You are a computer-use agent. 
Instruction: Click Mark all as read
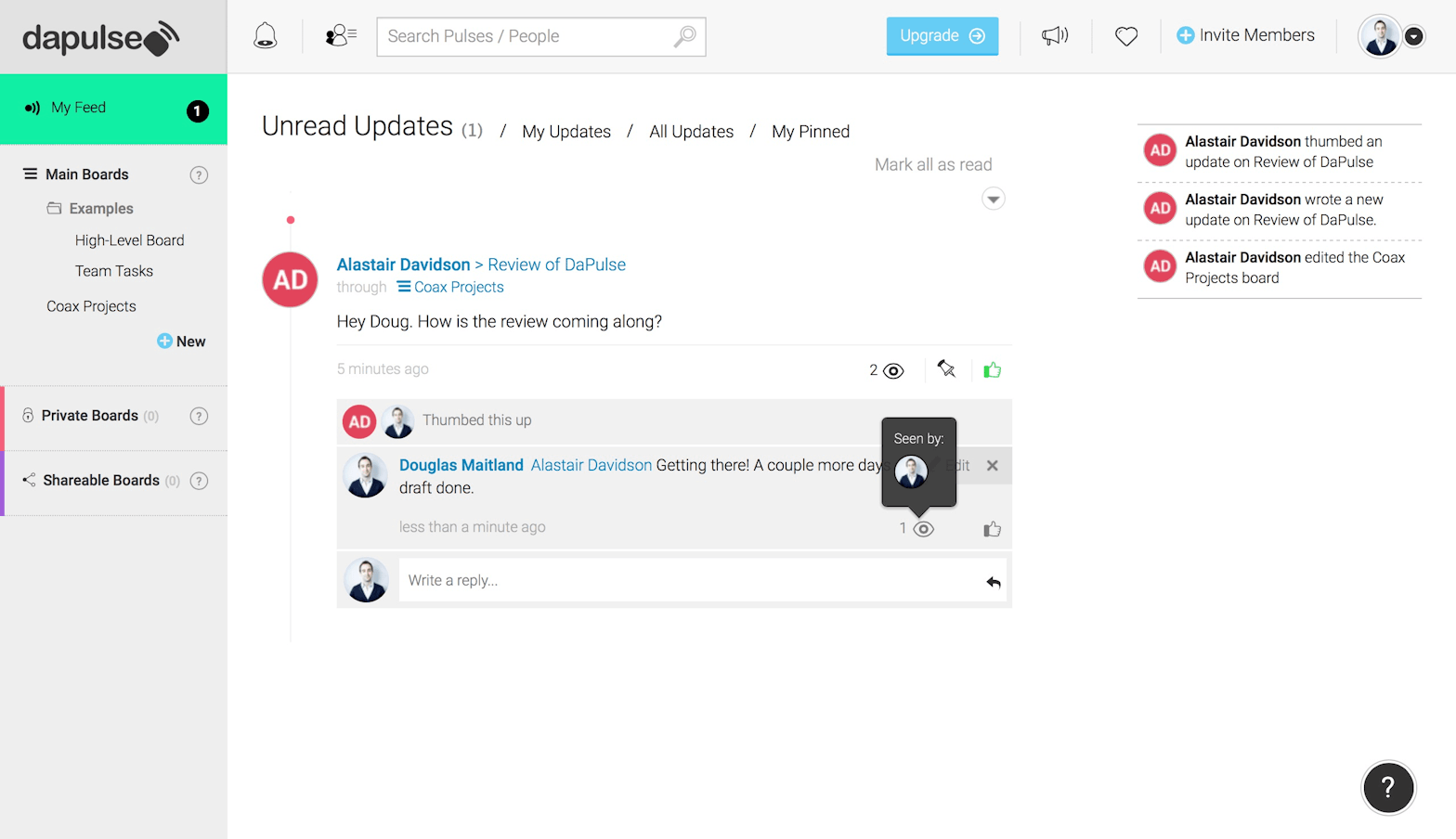932,164
